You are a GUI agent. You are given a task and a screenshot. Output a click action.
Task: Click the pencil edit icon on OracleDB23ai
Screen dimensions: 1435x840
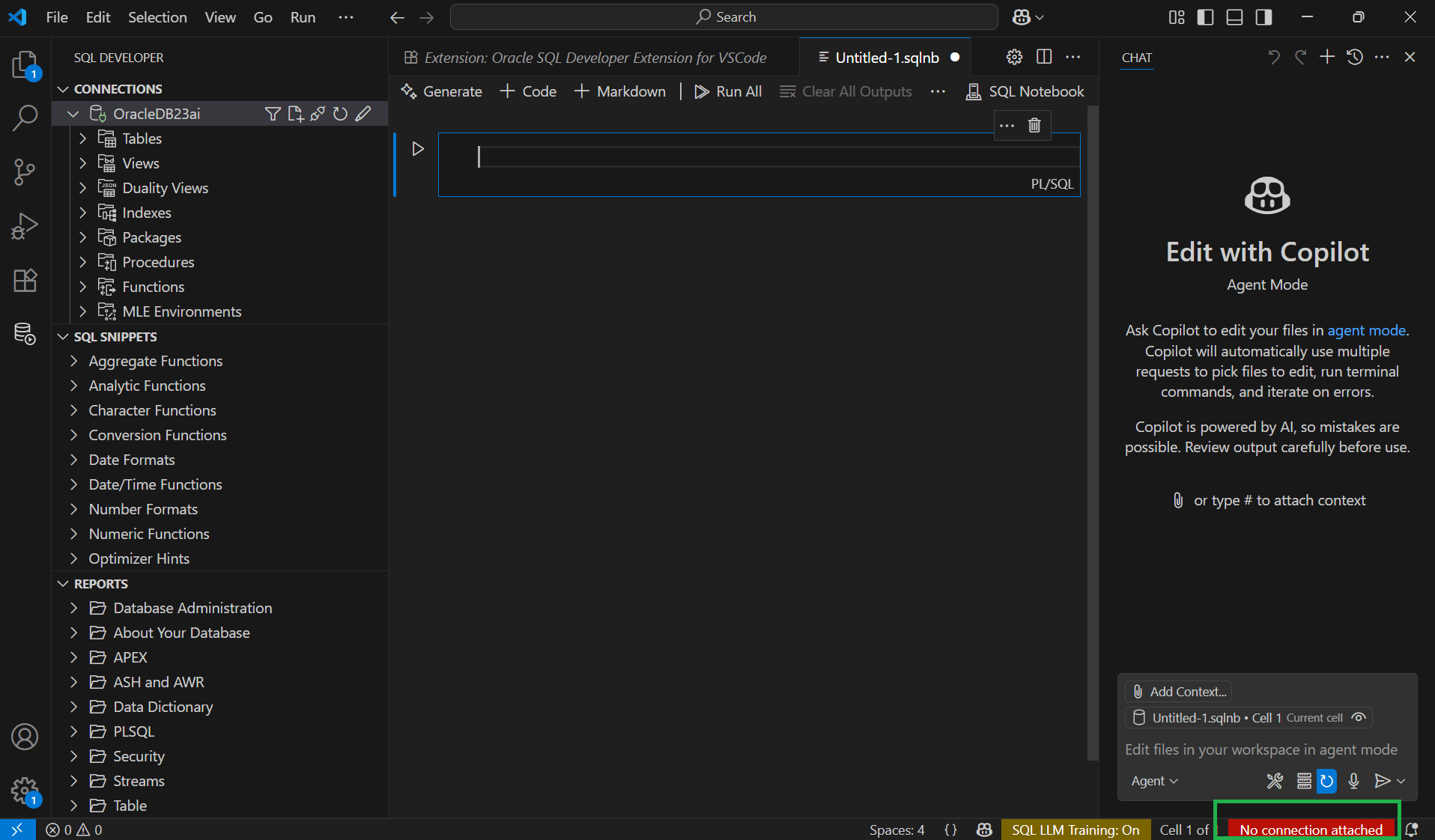click(363, 114)
